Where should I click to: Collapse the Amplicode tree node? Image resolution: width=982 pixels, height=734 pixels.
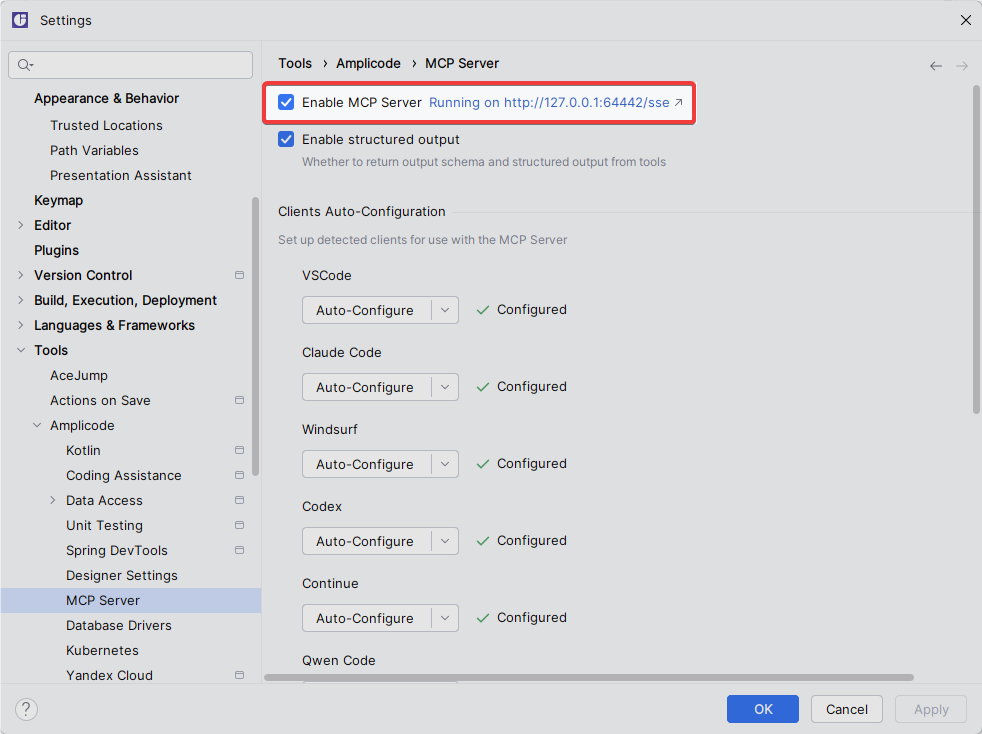[x=37, y=425]
